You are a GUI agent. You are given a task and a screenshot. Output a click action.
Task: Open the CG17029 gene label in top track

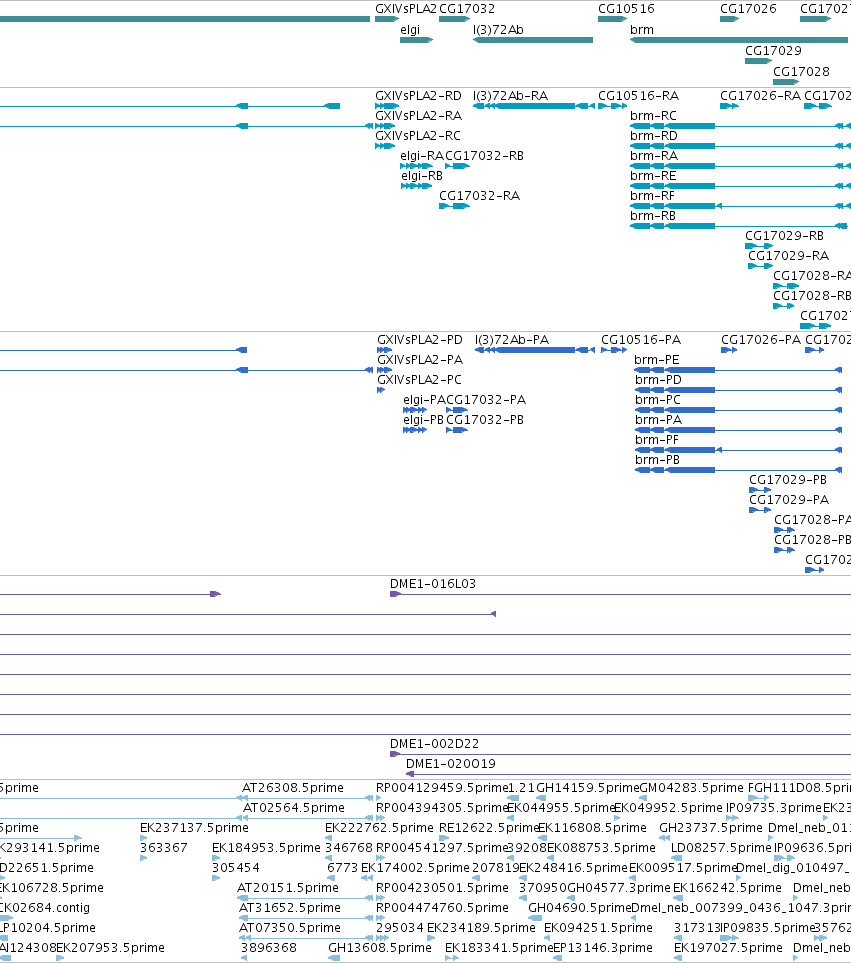pyautogui.click(x=773, y=50)
